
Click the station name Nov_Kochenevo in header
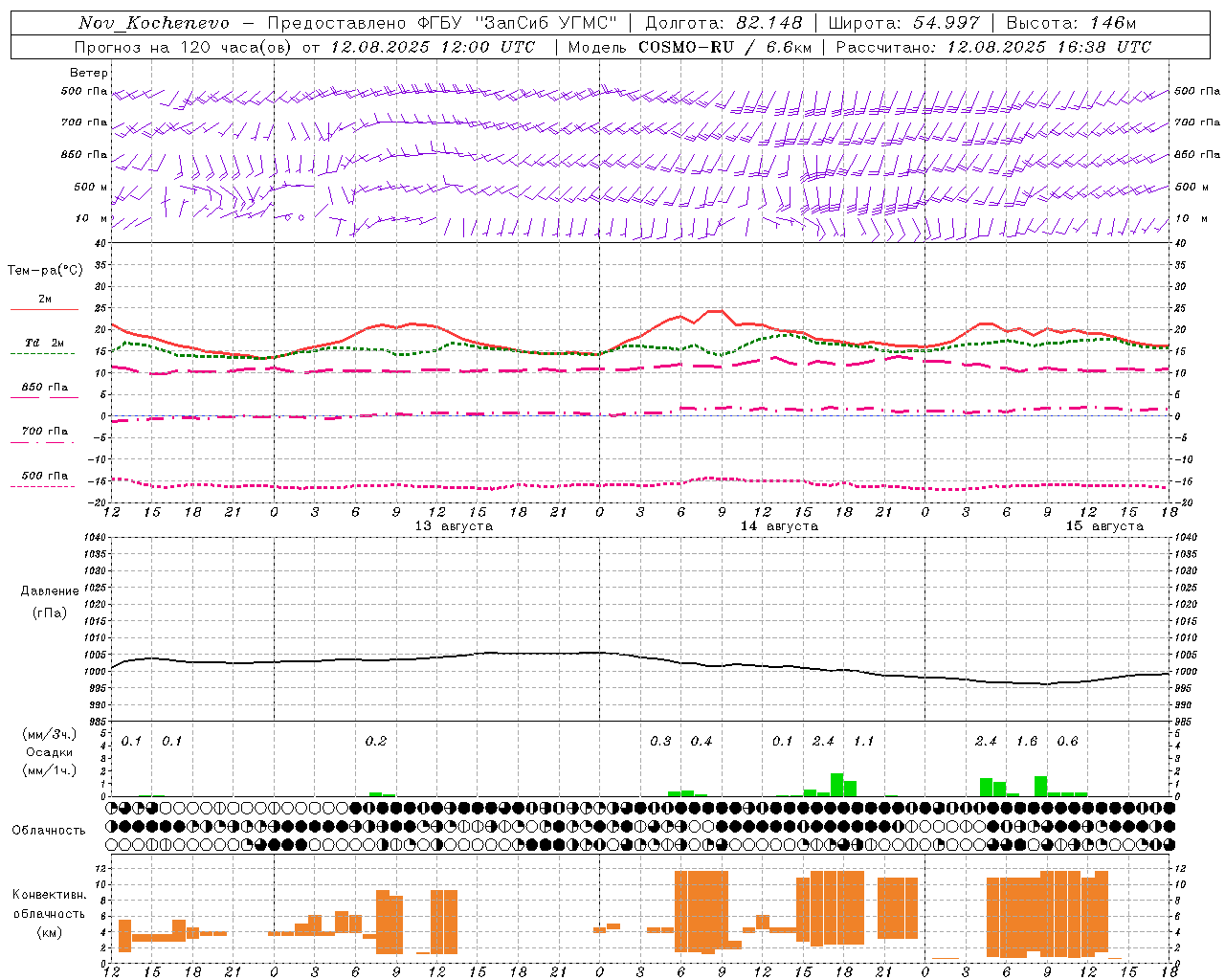(x=154, y=23)
